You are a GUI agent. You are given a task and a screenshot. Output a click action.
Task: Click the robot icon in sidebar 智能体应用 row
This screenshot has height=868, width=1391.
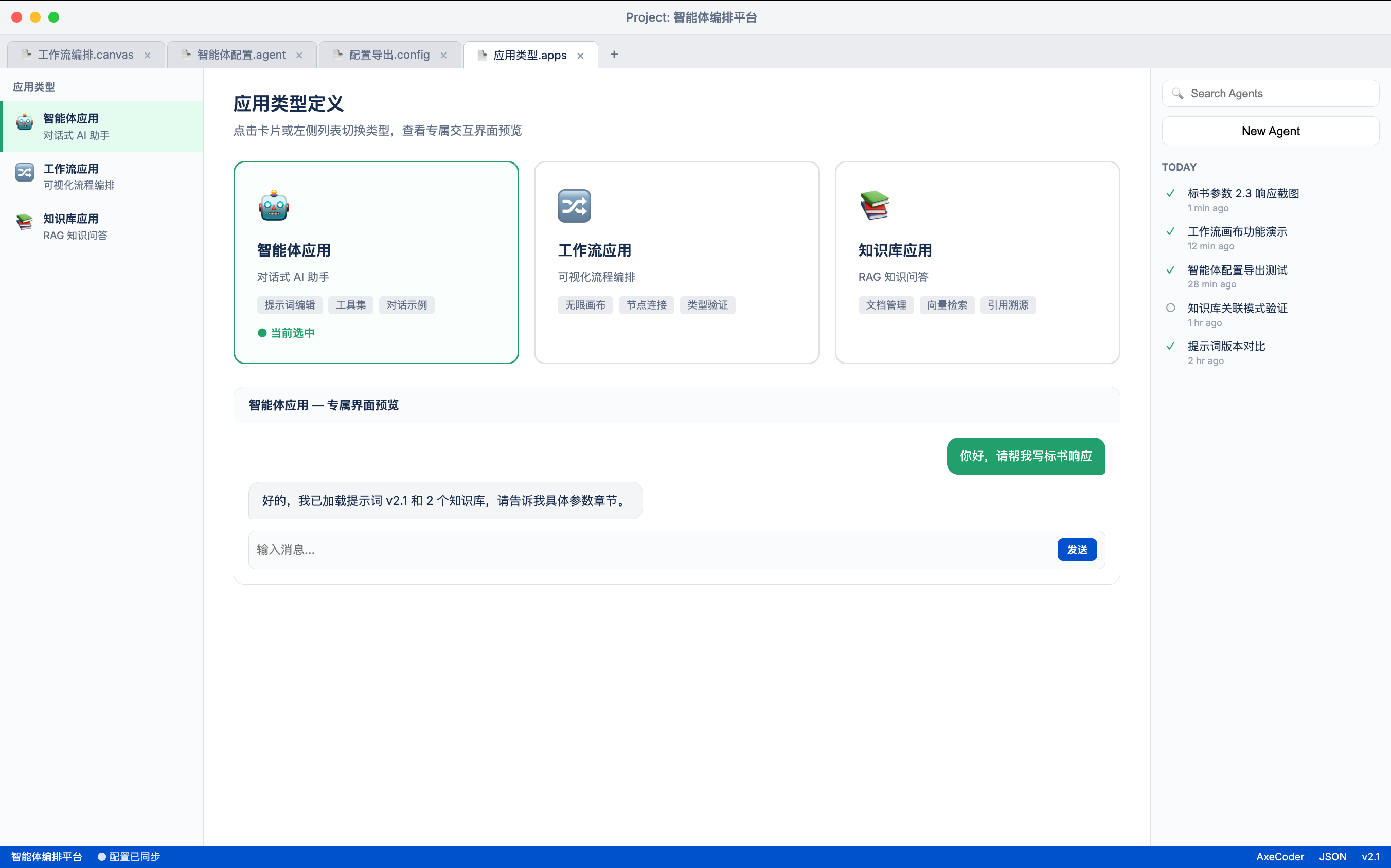click(25, 122)
